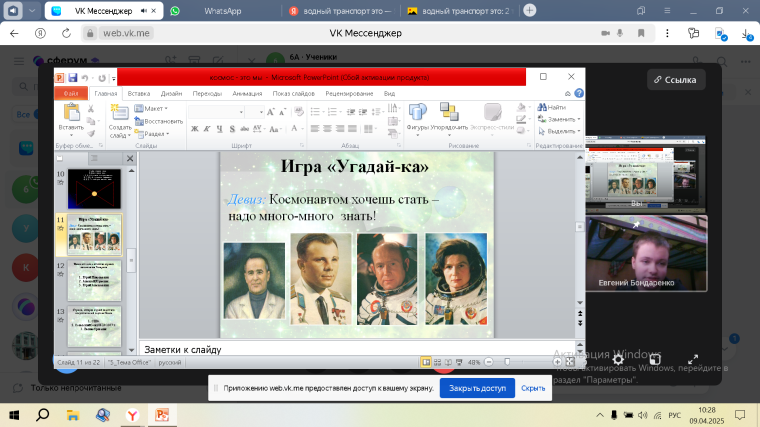The width and height of the screenshot is (760, 427).
Task: Switch to the Анимация ribbon tab
Action: coord(247,94)
